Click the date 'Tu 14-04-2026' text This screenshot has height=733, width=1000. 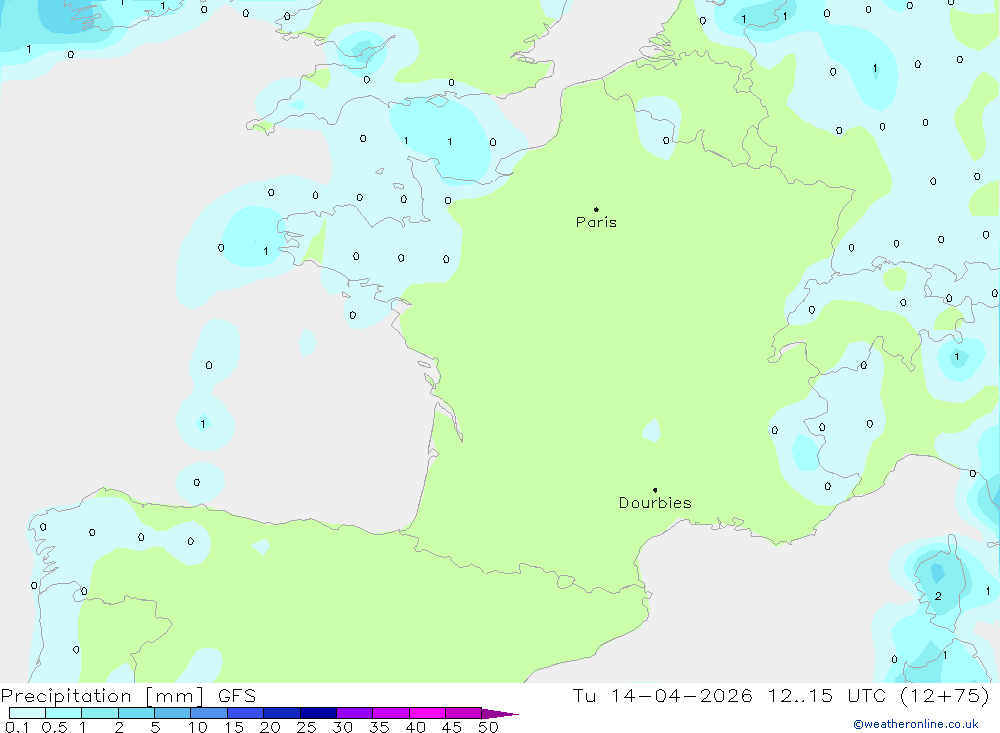click(x=662, y=696)
